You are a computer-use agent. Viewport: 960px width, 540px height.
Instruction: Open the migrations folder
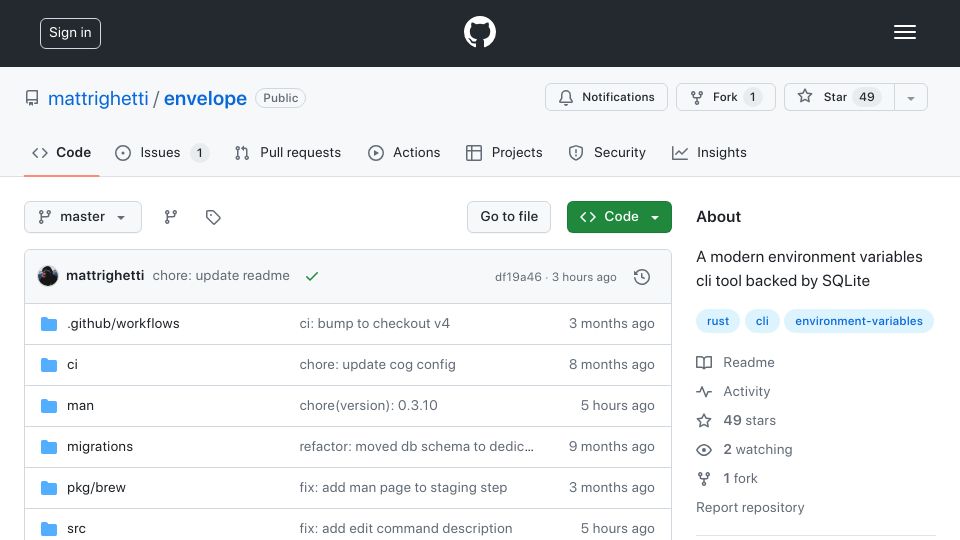pyautogui.click(x=100, y=446)
